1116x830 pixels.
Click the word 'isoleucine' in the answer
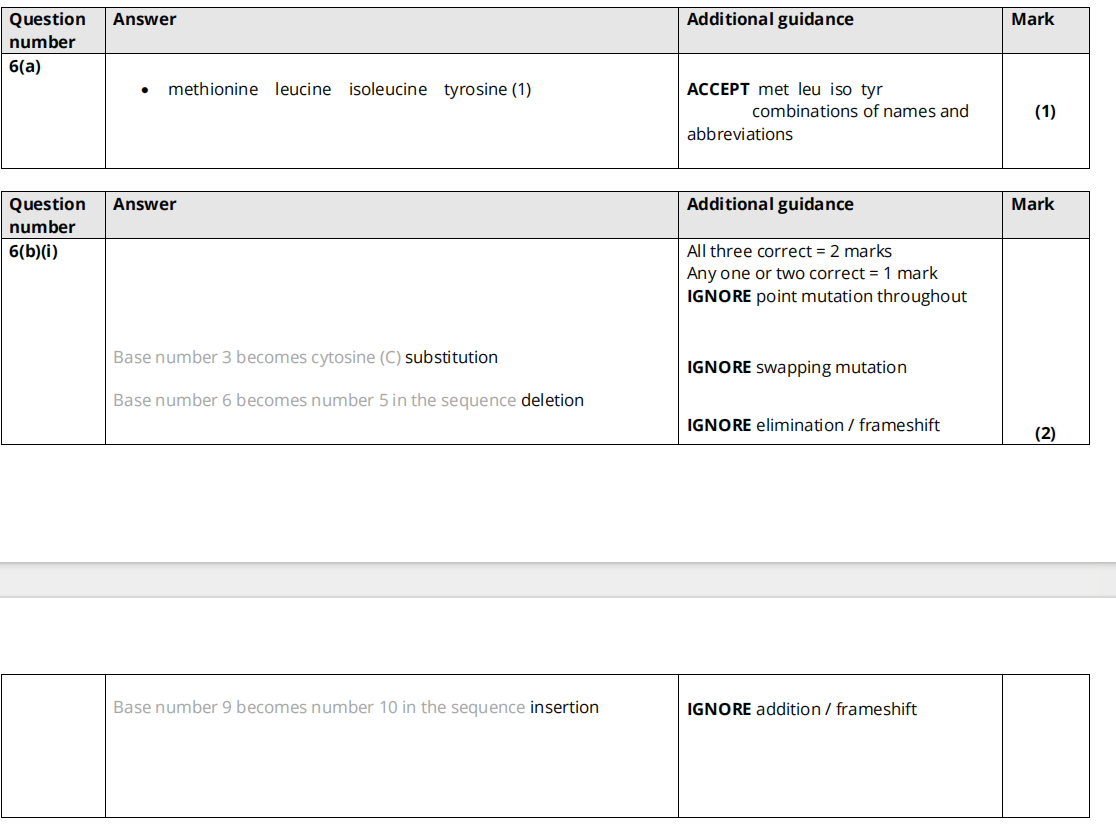tap(388, 90)
